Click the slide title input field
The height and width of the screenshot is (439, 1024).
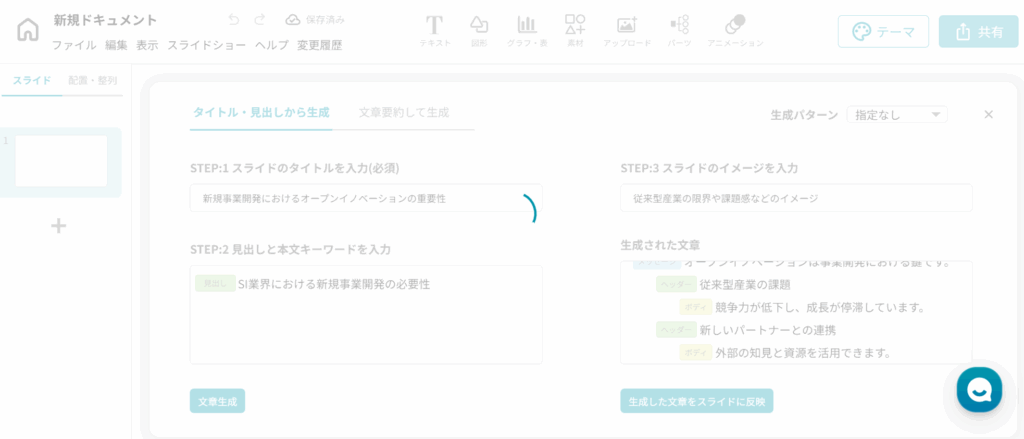[366, 198]
